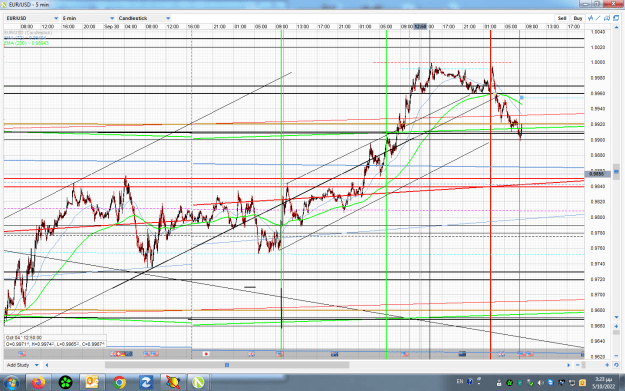Viewport: 625px width, 391px height.
Task: Click the 1.0000 price axis label
Action: (x=597, y=62)
